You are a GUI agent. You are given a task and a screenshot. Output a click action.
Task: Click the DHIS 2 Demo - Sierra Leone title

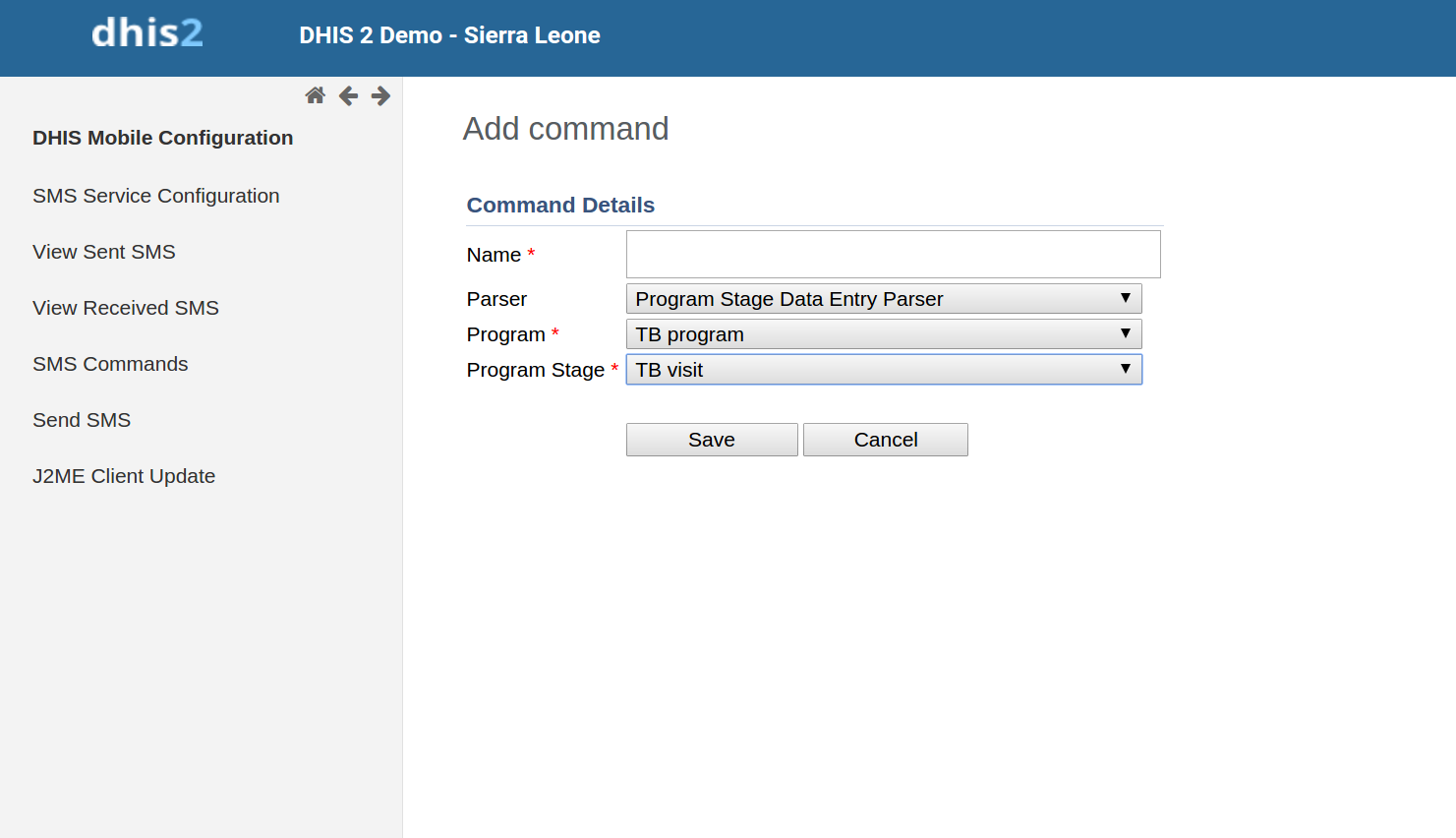point(449,35)
